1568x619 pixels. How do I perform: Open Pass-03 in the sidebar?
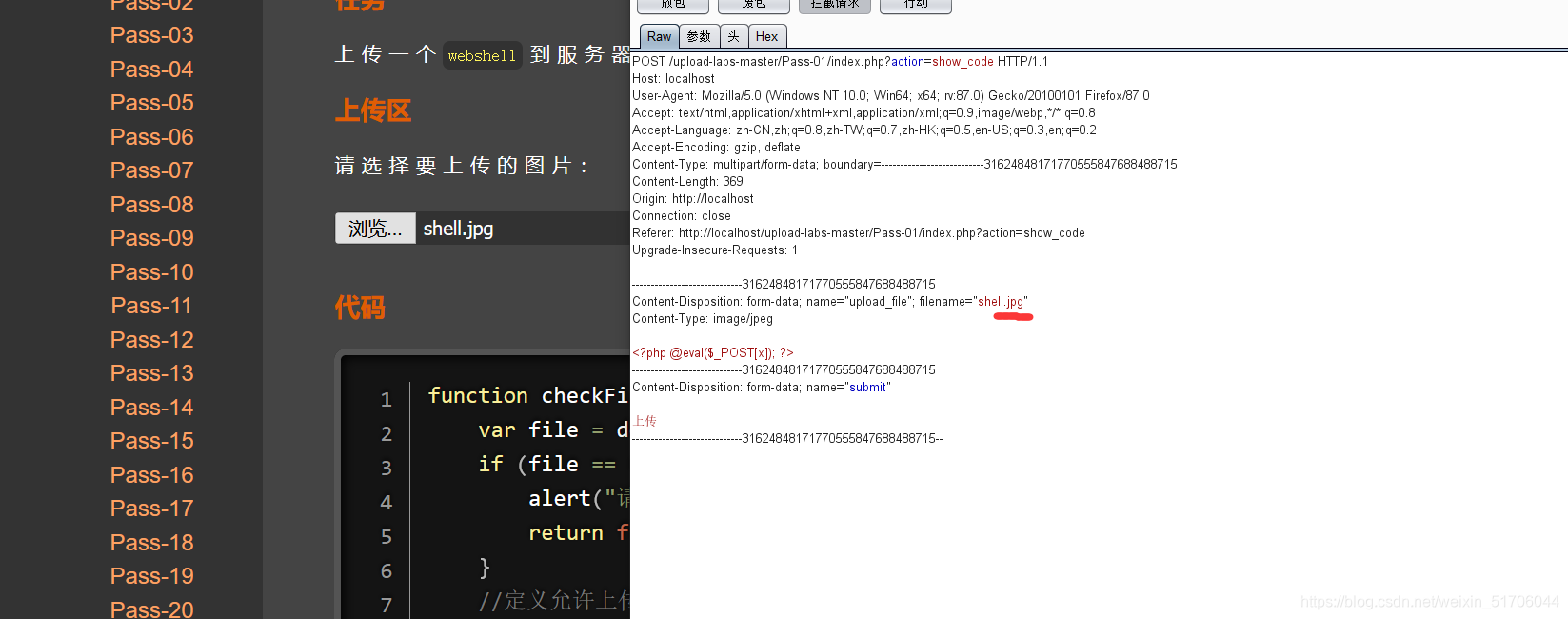coord(151,35)
